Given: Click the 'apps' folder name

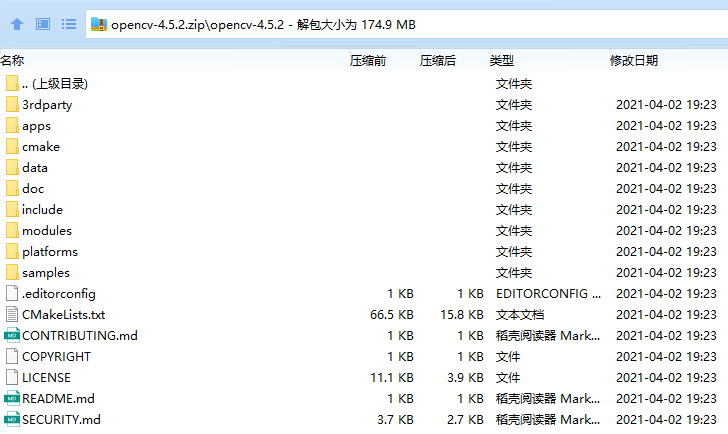Looking at the screenshot, I should click(x=36, y=126).
